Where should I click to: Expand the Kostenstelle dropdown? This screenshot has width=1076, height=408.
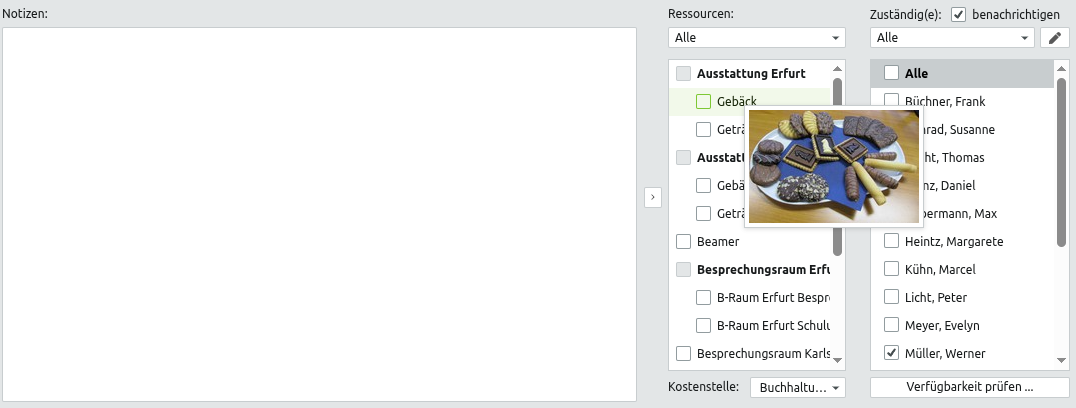[x=797, y=387]
